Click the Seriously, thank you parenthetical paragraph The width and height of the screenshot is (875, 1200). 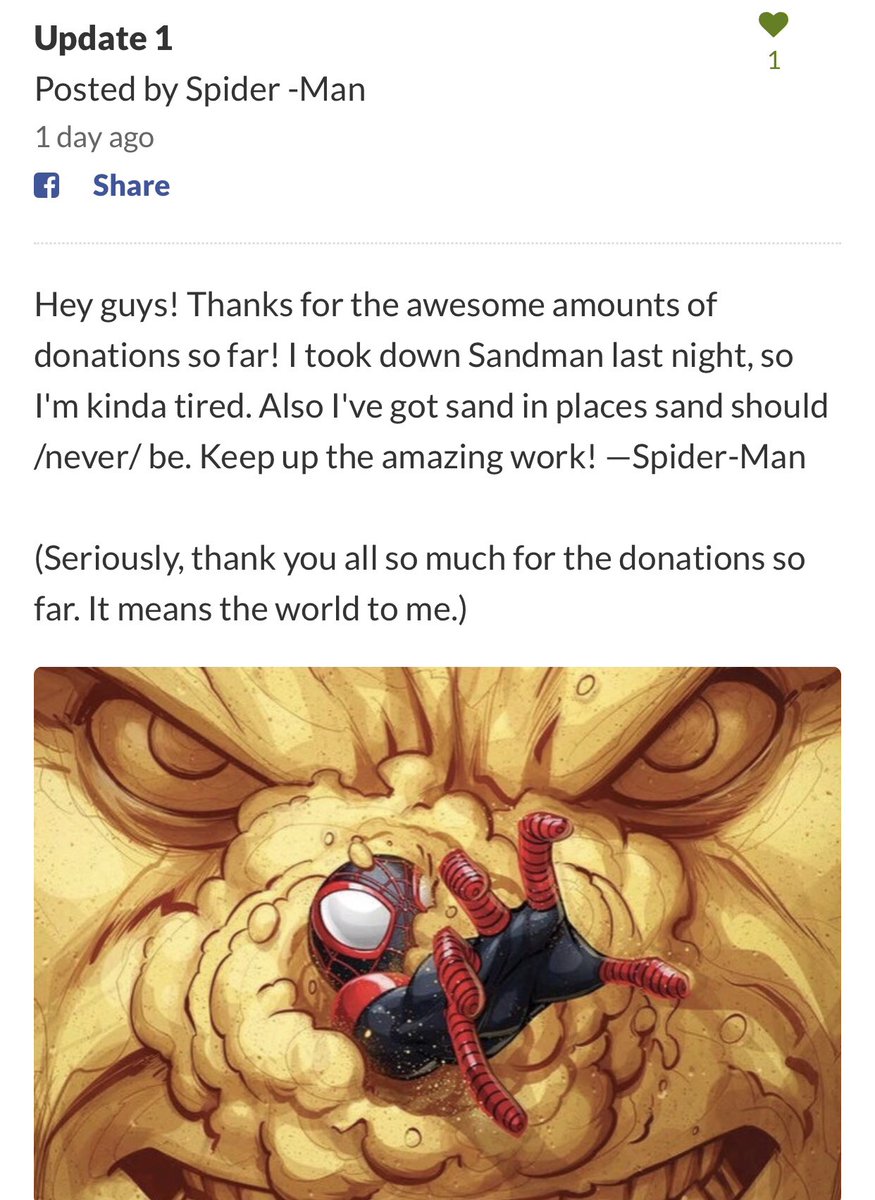420,584
